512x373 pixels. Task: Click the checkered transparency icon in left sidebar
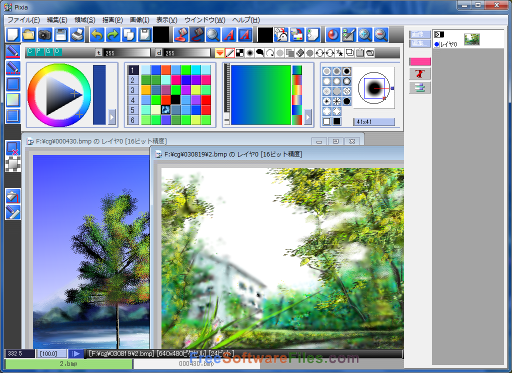(13, 164)
